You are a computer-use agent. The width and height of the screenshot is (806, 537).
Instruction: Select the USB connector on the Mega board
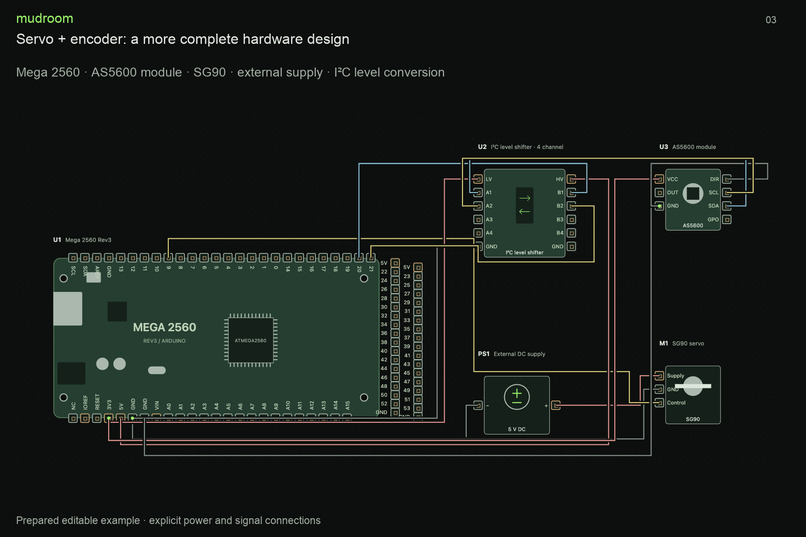tap(67, 308)
